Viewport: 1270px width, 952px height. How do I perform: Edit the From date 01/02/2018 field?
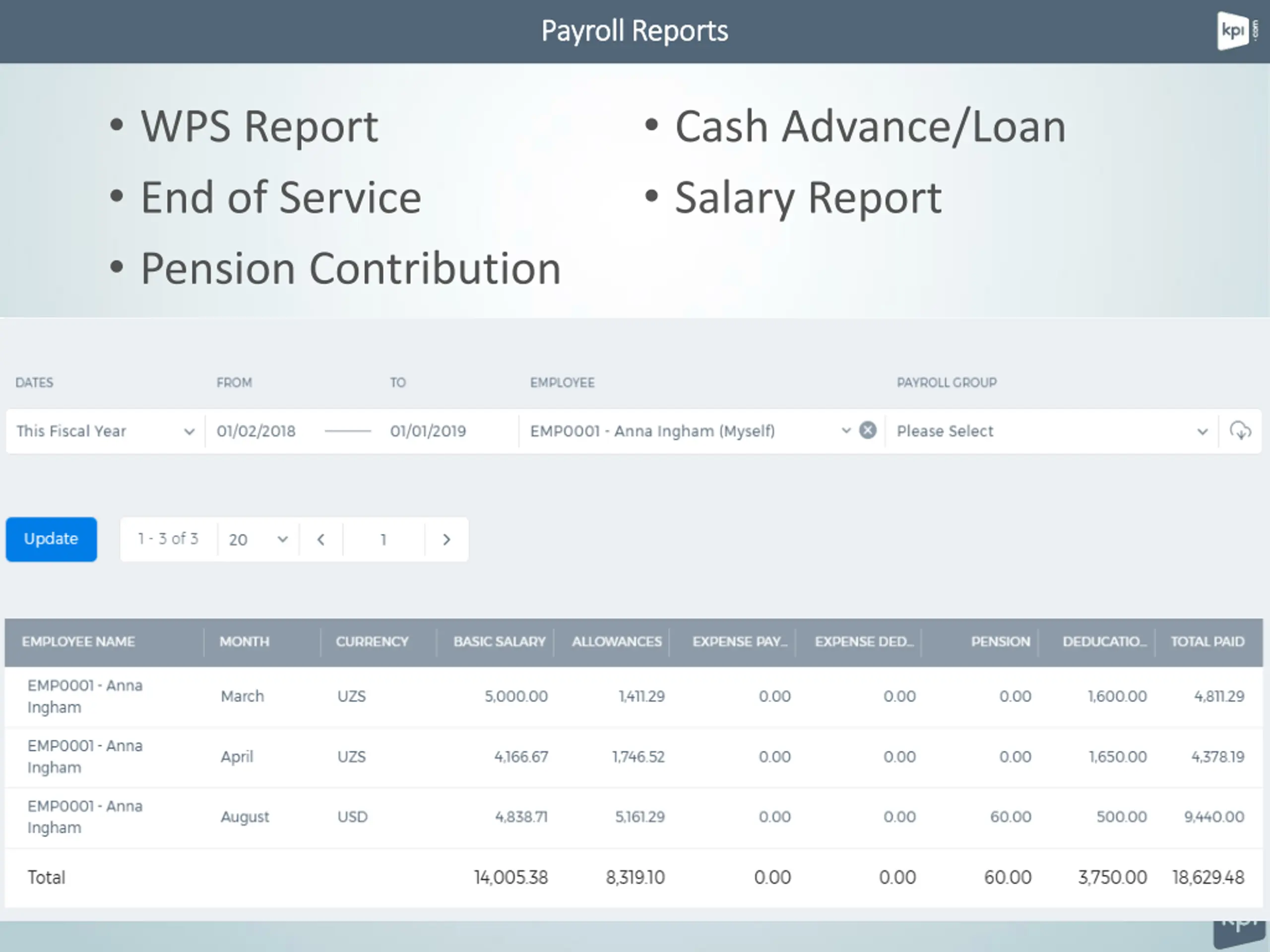click(x=256, y=431)
